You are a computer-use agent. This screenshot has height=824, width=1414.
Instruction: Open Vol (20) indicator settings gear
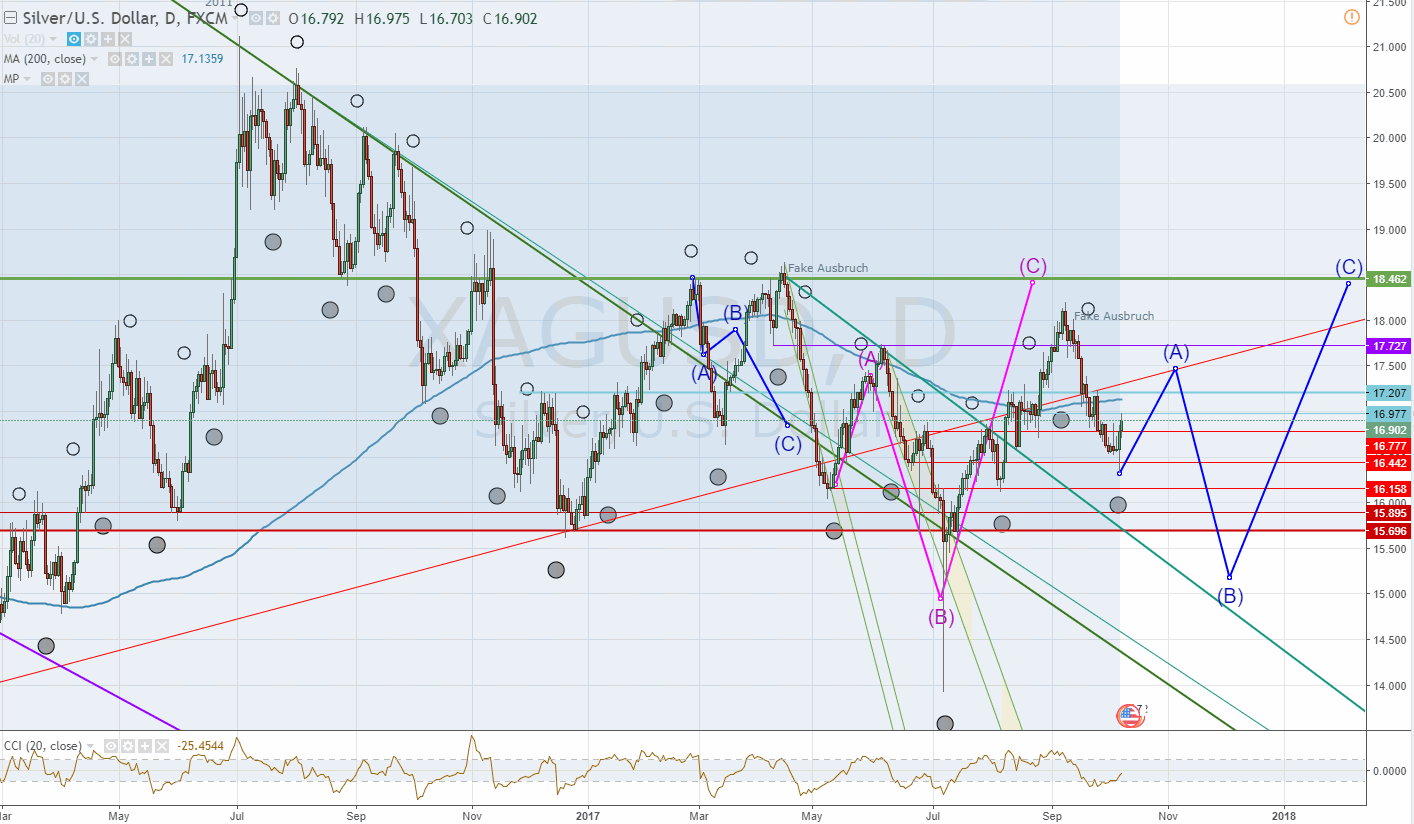click(x=91, y=39)
